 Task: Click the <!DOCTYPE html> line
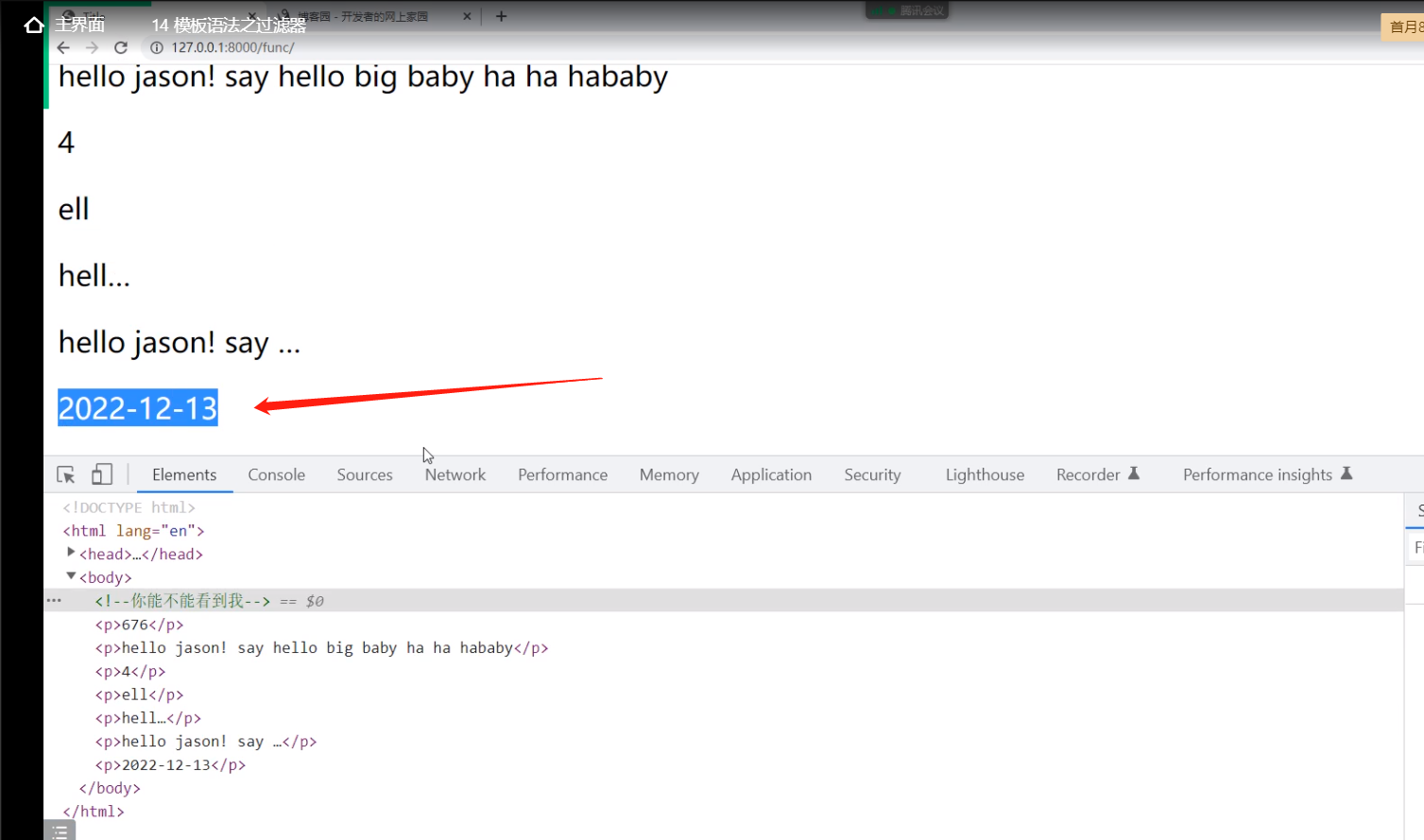click(x=129, y=507)
